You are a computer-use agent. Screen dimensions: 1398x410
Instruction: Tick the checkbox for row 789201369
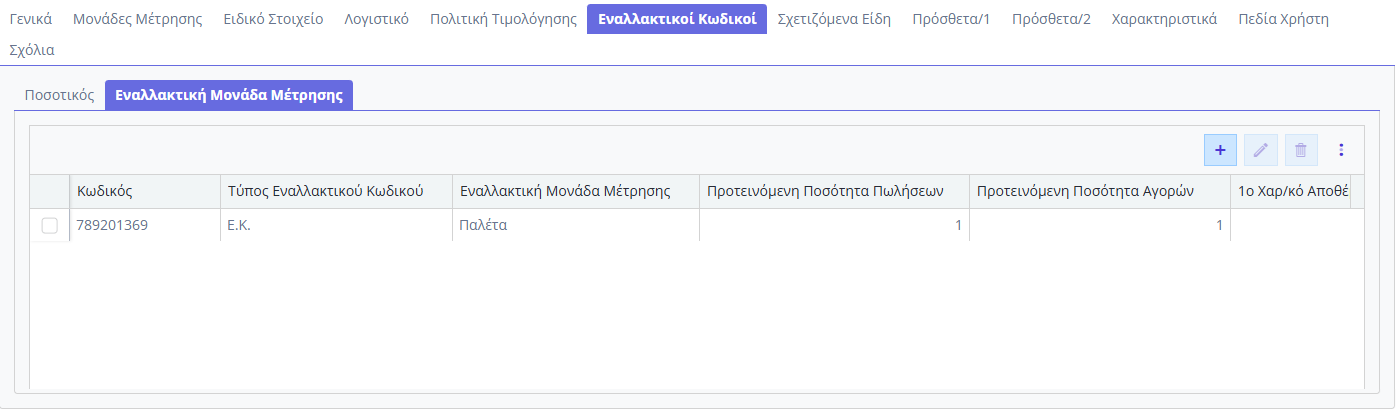tap(49, 226)
